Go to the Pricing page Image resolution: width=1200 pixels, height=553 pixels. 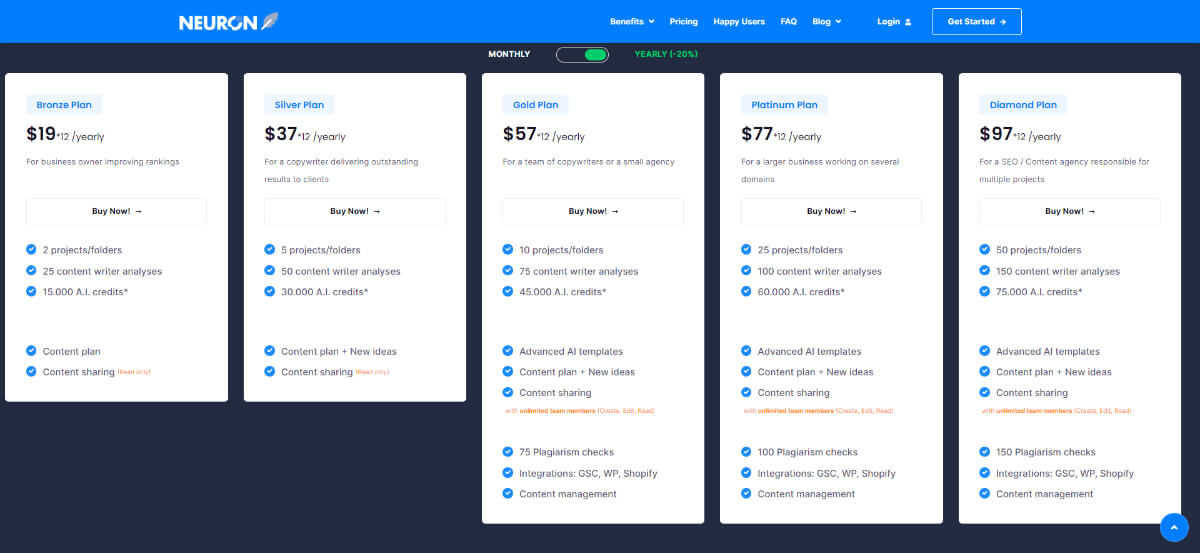684,21
